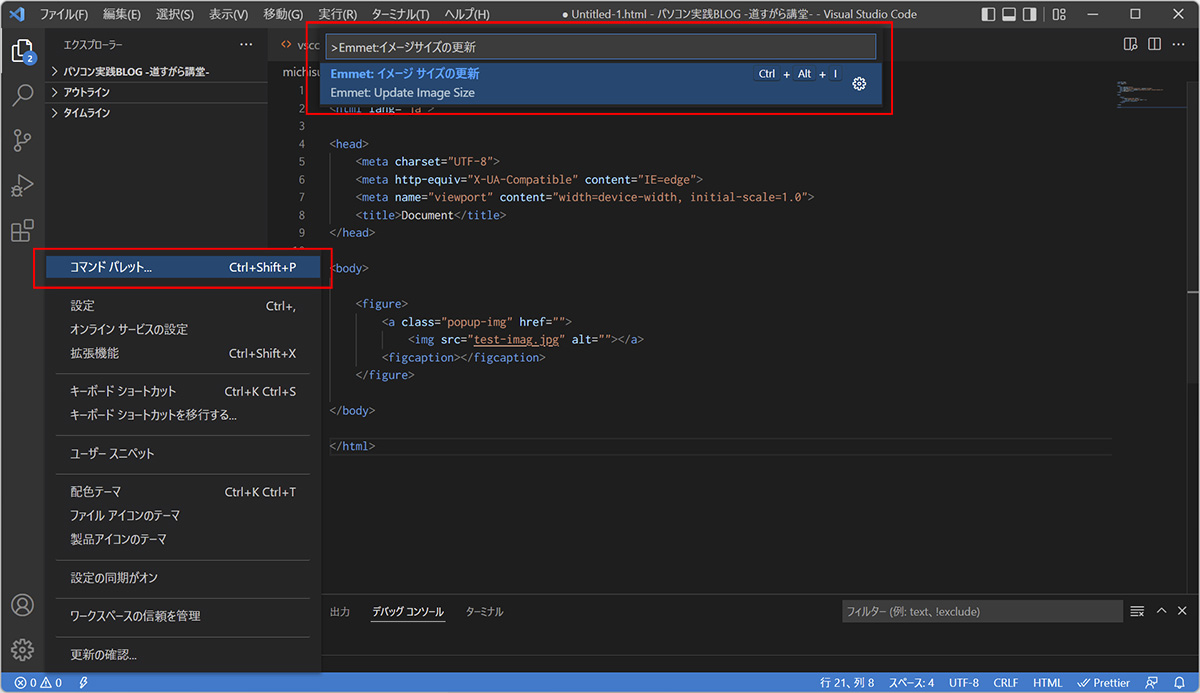Open the Source Control view
This screenshot has width=1200, height=693.
pos(22,141)
